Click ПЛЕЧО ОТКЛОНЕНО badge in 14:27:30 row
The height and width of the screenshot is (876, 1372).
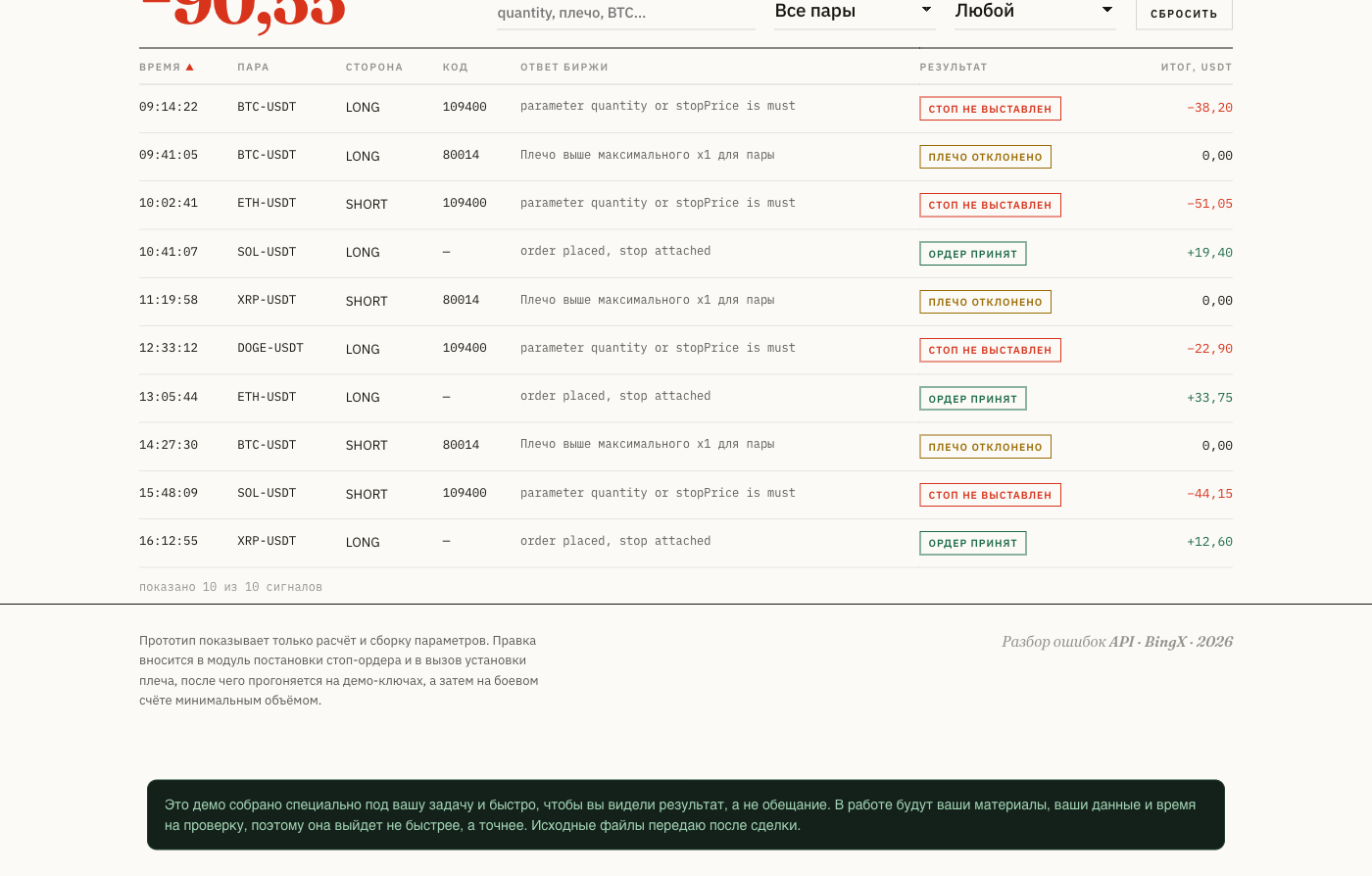(x=985, y=447)
